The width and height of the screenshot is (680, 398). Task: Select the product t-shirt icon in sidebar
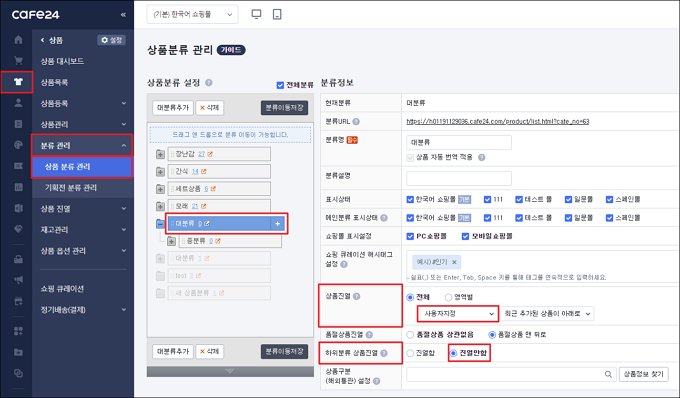[x=18, y=82]
